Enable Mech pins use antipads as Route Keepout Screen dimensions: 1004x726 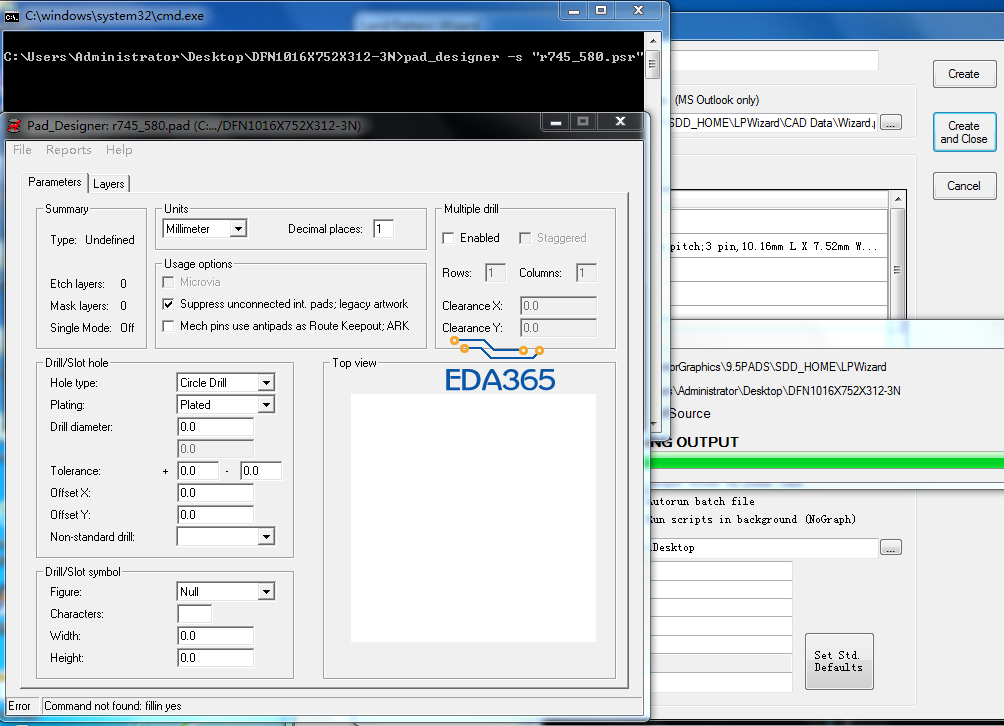coord(168,327)
